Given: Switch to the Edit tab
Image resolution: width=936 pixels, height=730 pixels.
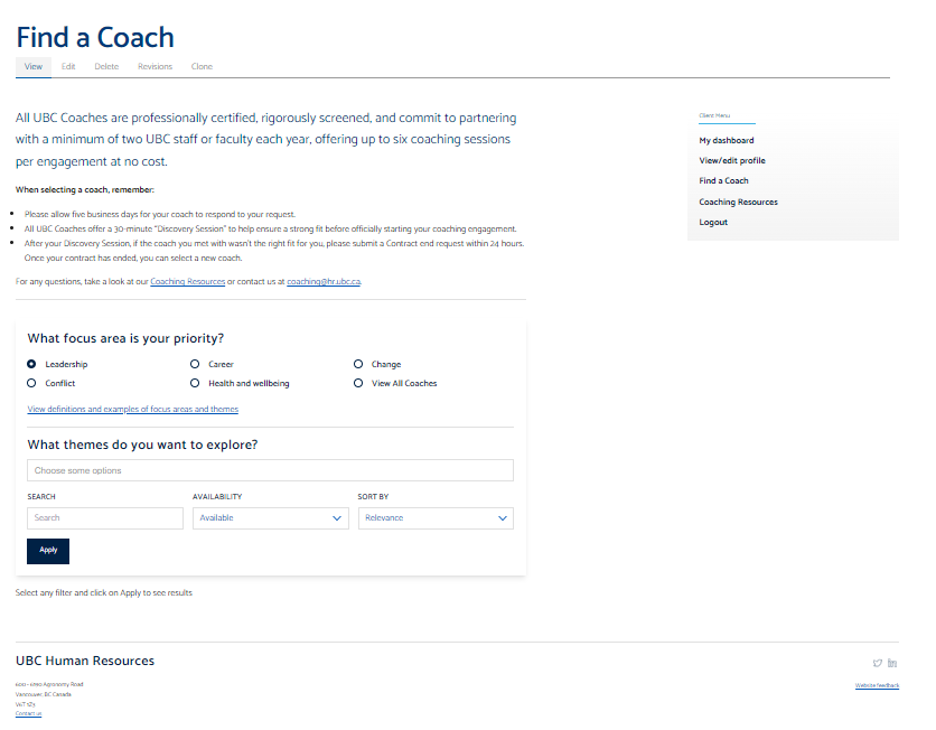Looking at the screenshot, I should (x=68, y=67).
